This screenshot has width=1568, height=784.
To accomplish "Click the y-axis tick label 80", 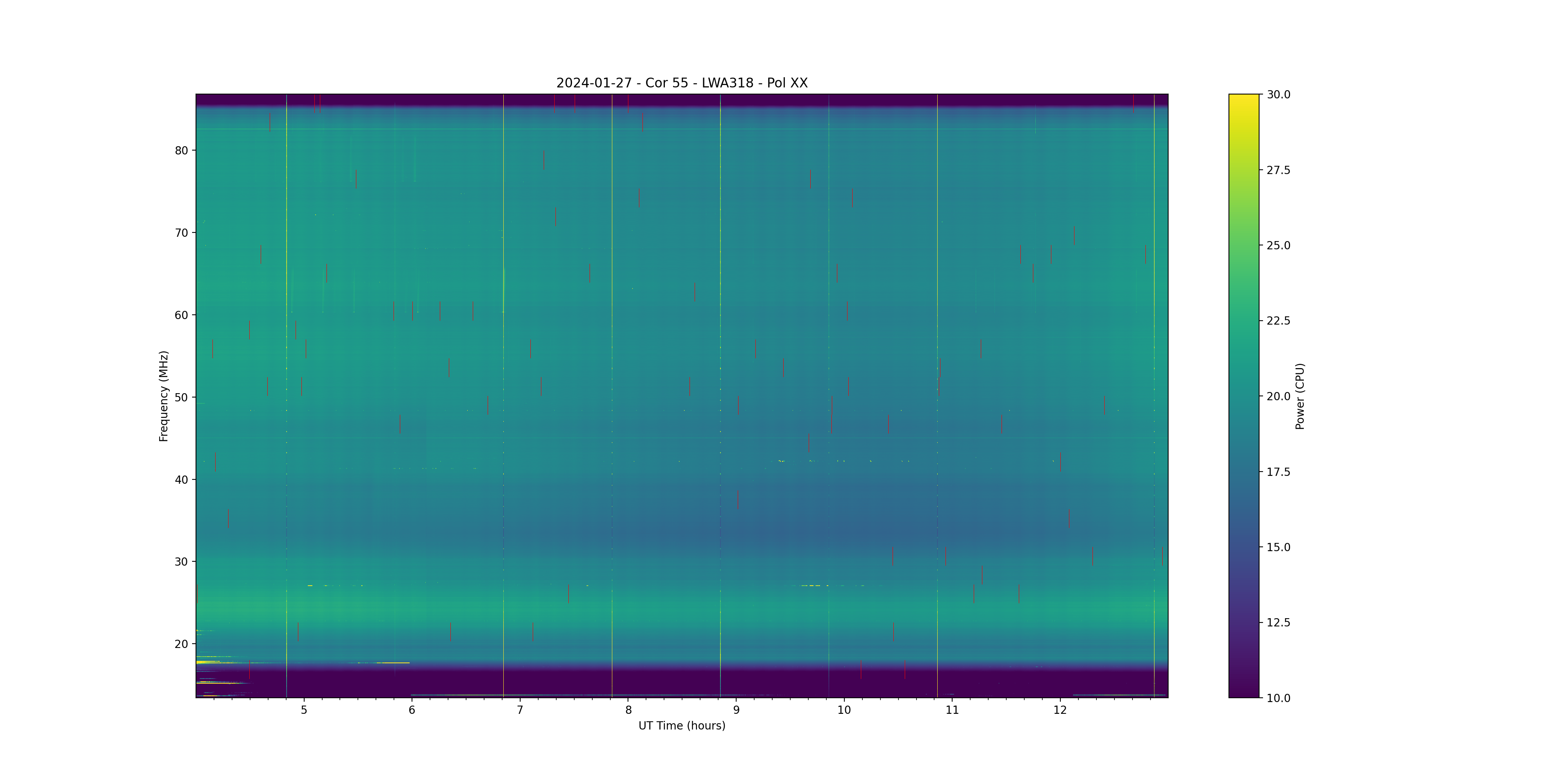I will [x=181, y=151].
